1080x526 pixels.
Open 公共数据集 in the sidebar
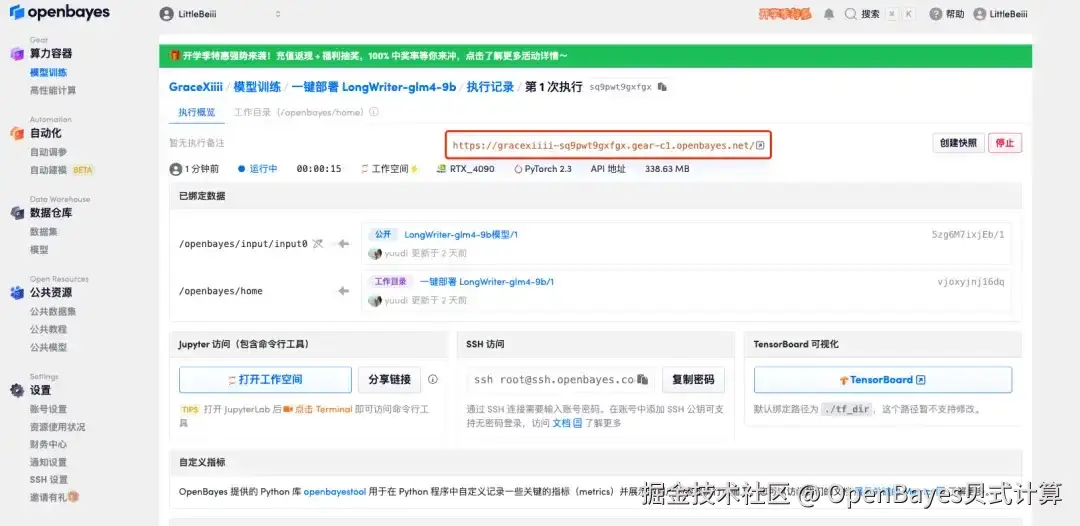[x=53, y=311]
